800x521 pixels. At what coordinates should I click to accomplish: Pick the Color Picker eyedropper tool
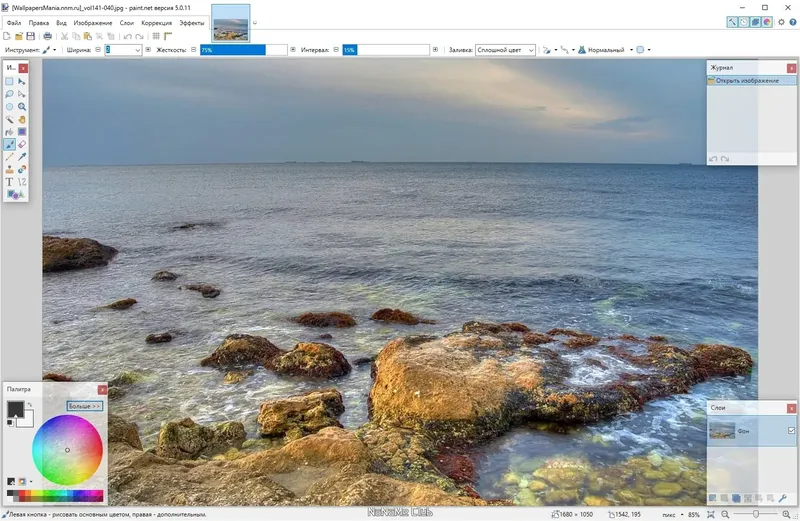click(x=22, y=157)
